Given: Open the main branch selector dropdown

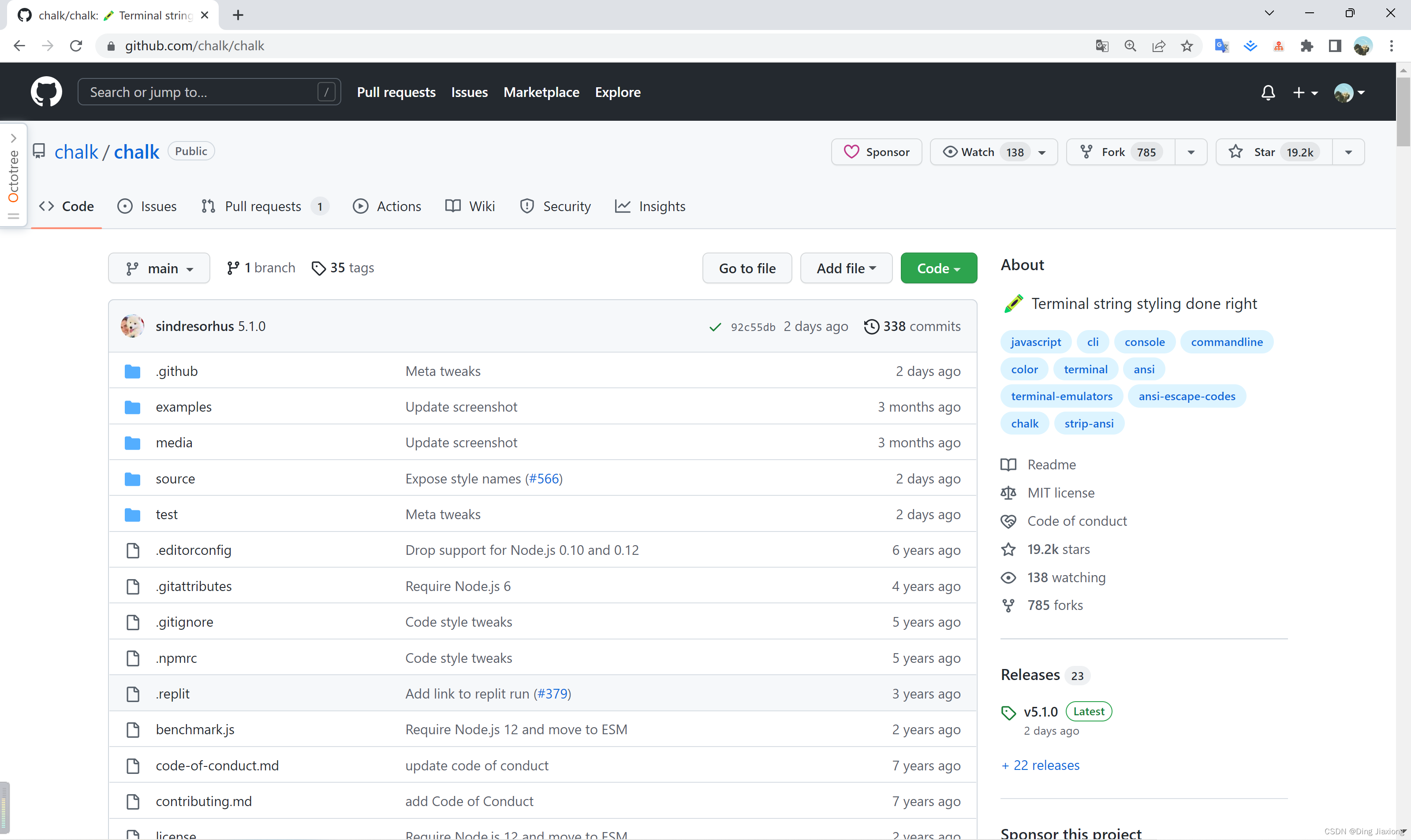Looking at the screenshot, I should pyautogui.click(x=159, y=268).
